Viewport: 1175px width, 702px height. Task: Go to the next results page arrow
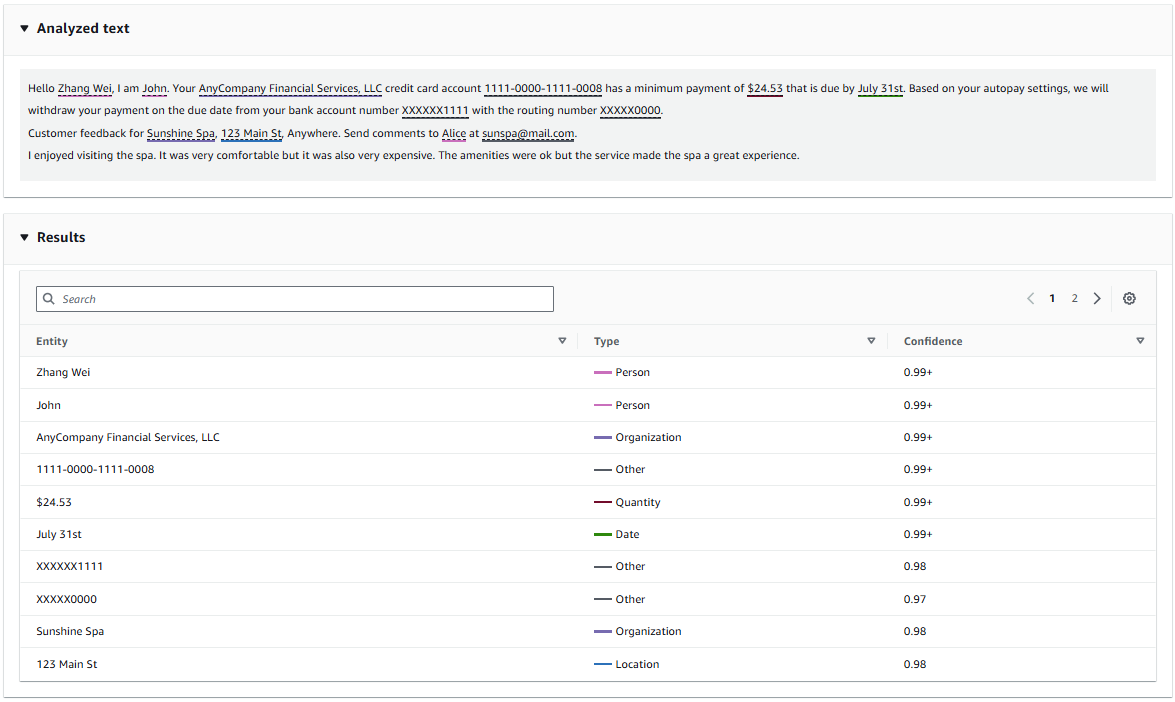(x=1097, y=298)
